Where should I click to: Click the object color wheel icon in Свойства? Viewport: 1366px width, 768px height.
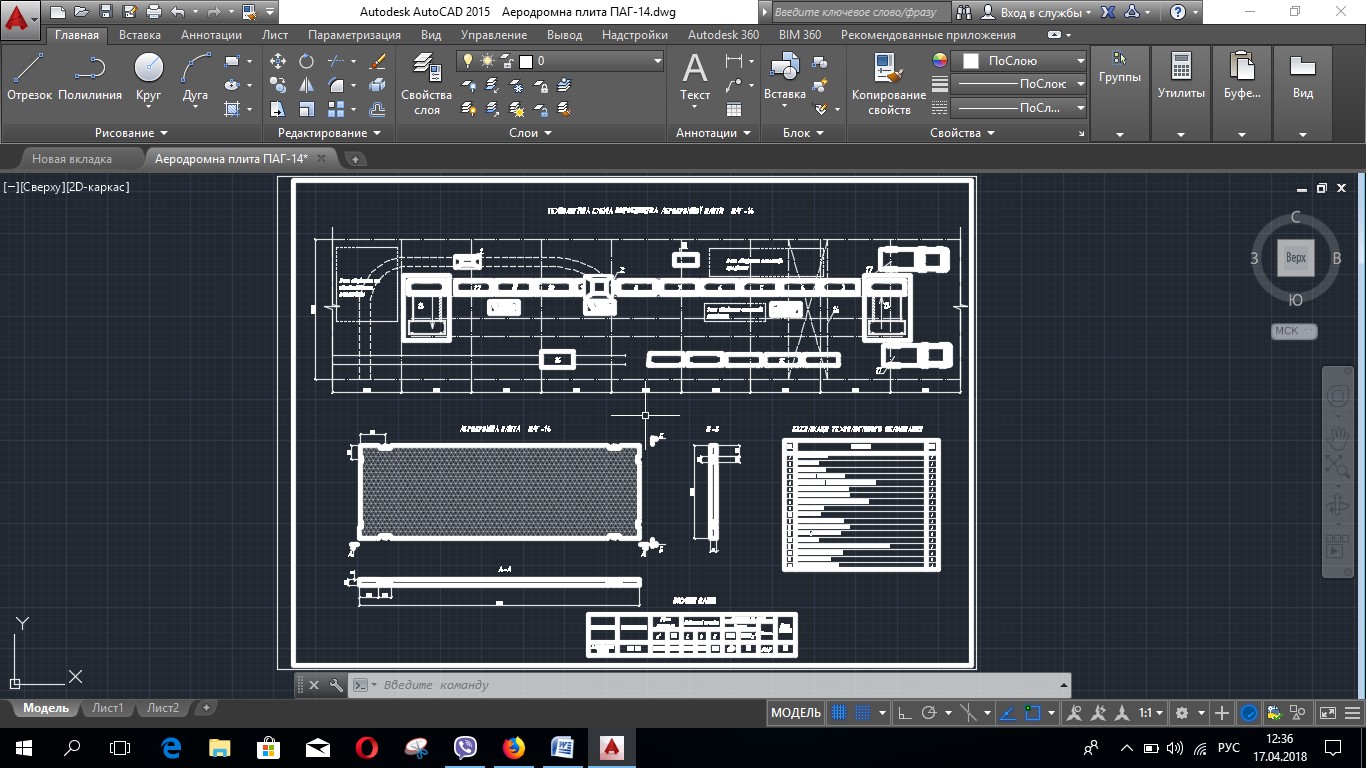click(939, 60)
